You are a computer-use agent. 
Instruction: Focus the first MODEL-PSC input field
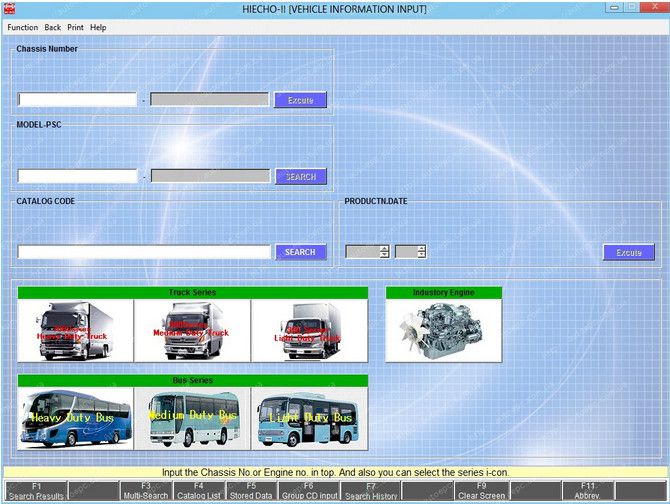pos(77,176)
